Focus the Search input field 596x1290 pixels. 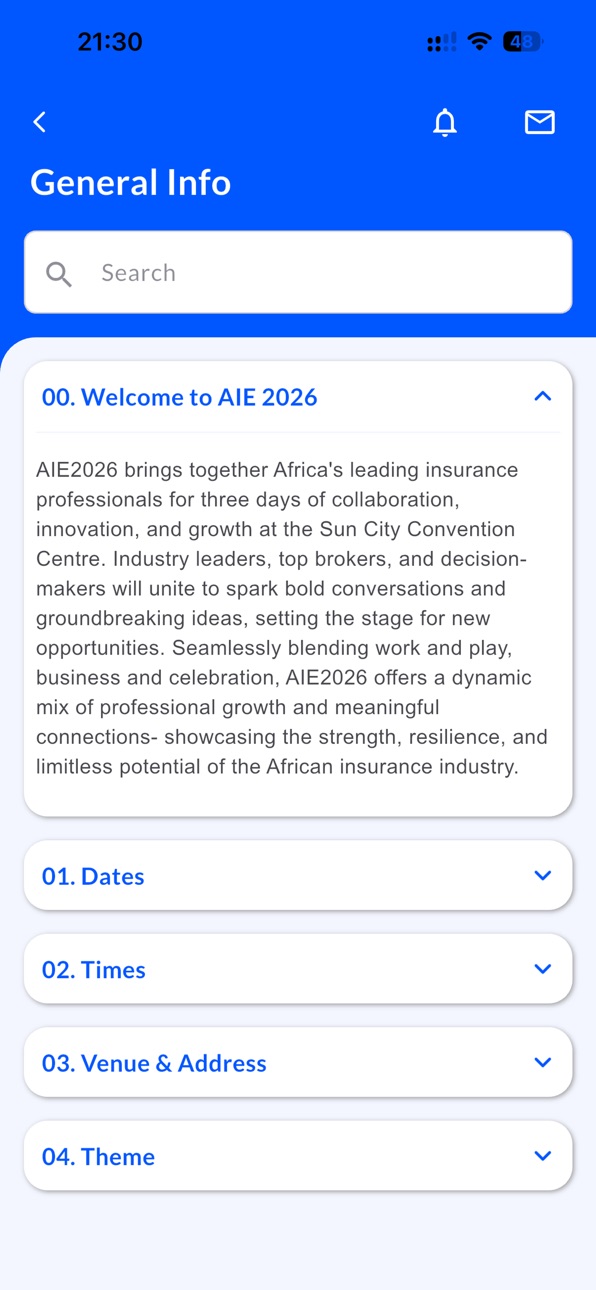pos(298,272)
